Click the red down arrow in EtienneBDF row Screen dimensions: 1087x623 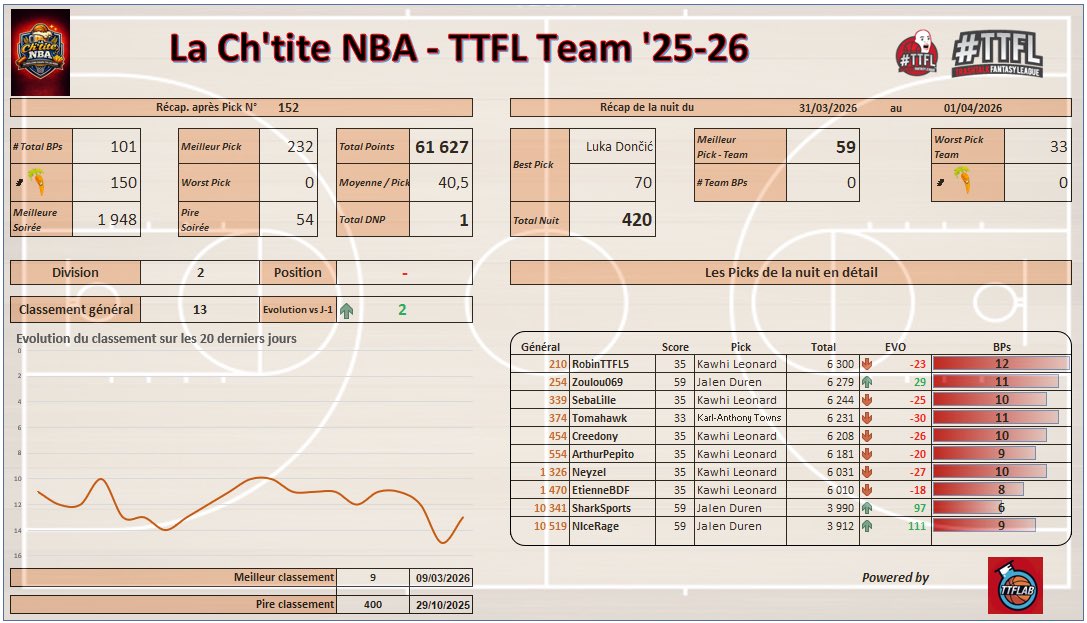coord(867,490)
